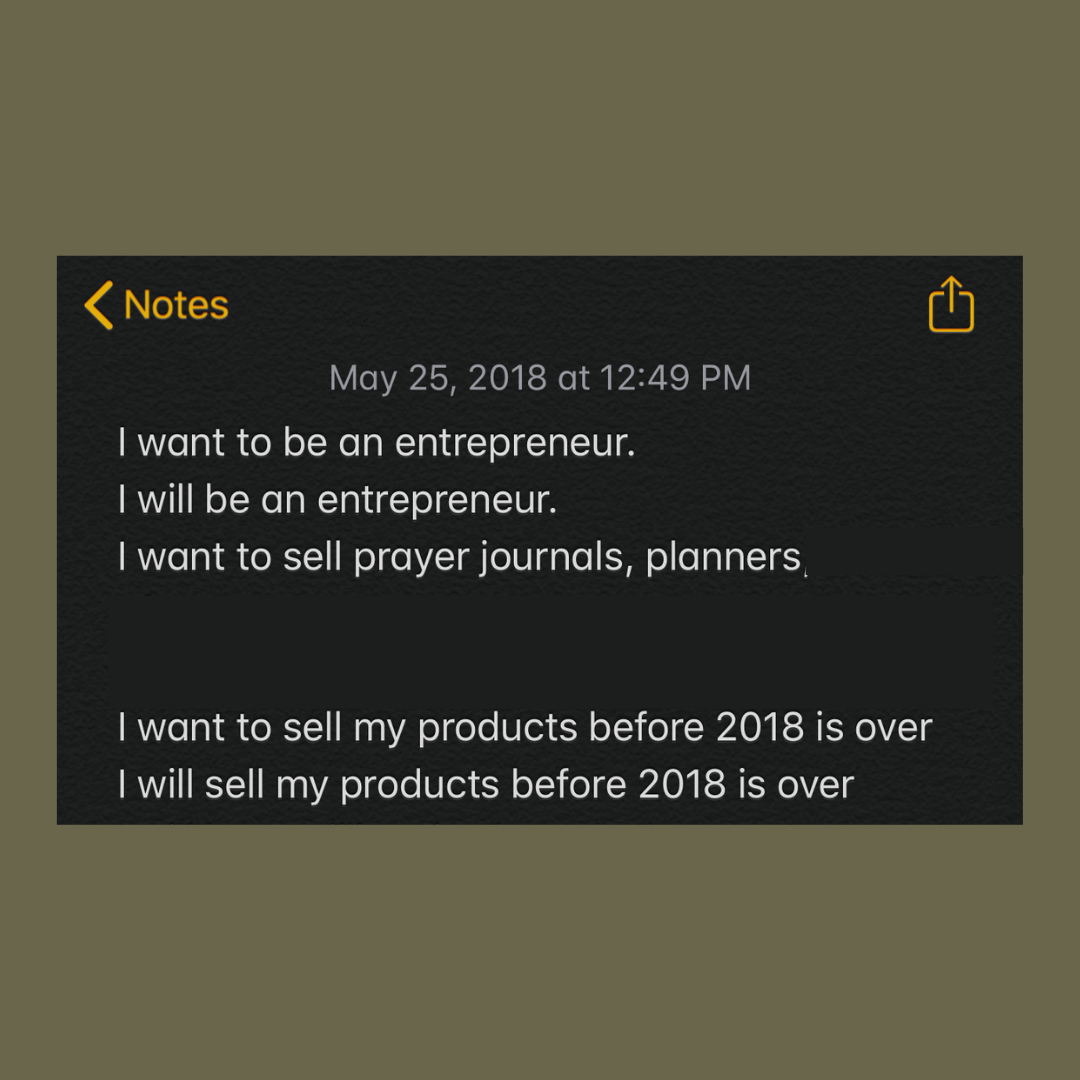Place cursor in "I want to be an entrepreneur."

[376, 443]
